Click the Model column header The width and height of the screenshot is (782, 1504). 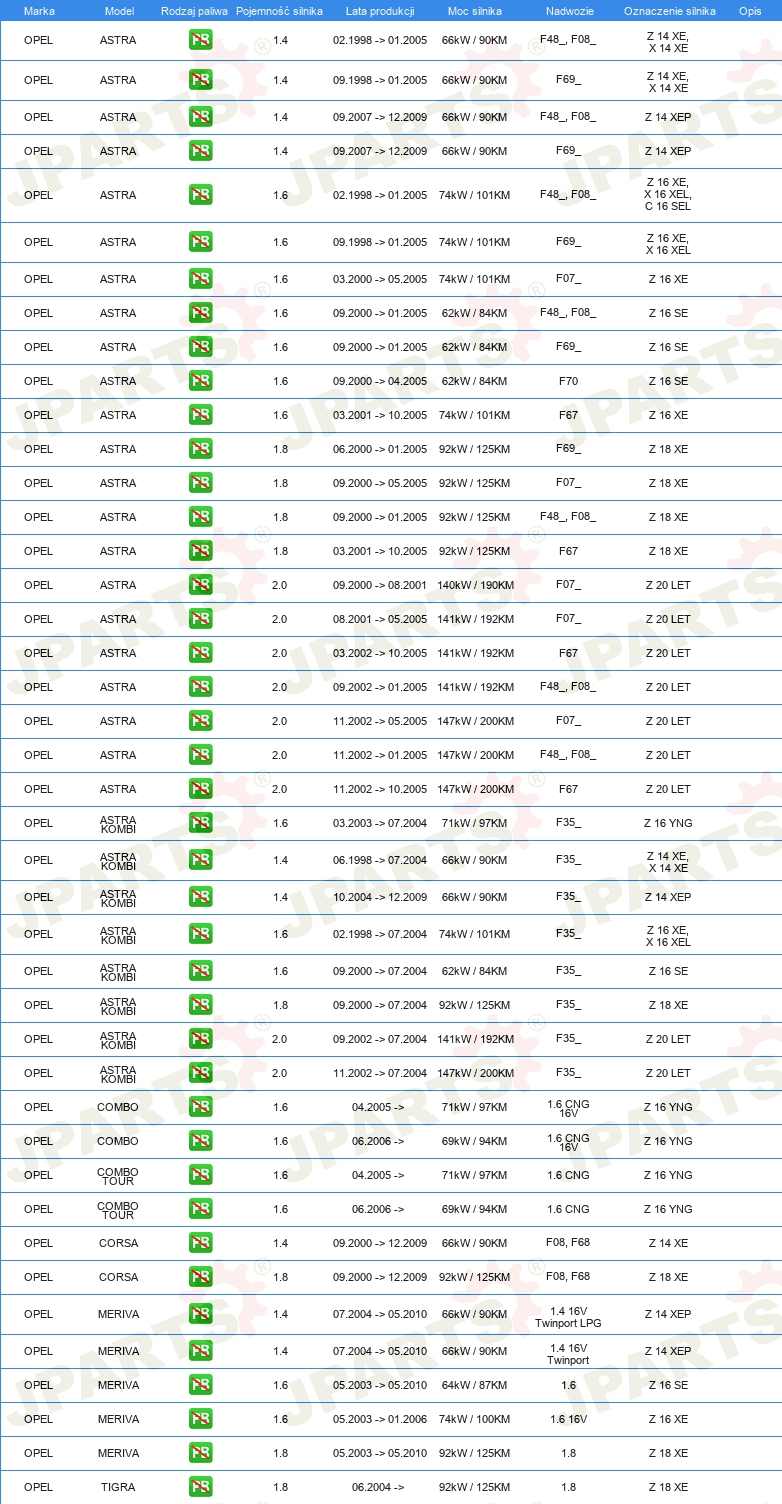[118, 11]
